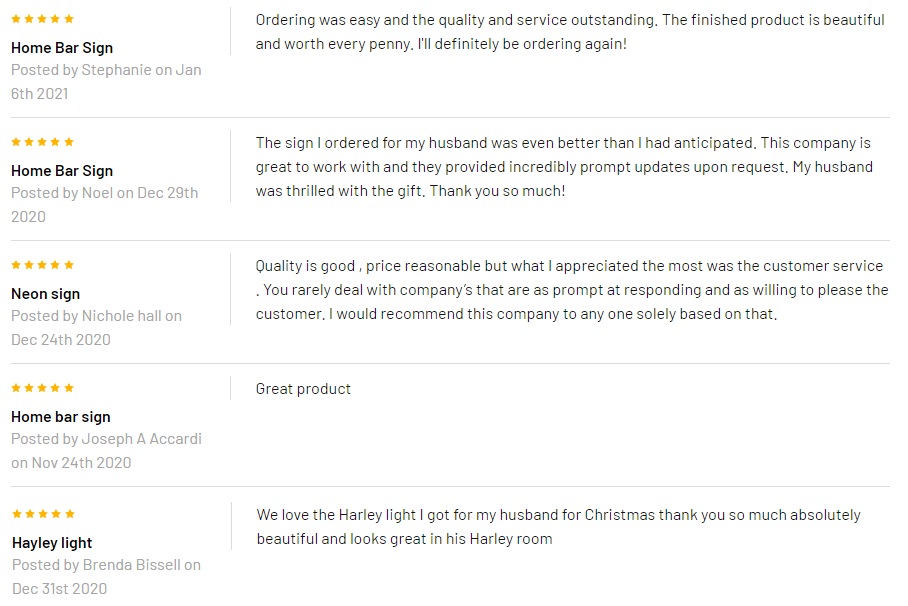Click the stars on Joseph A Accardi's review
The height and width of the screenshot is (606, 908).
(42, 388)
